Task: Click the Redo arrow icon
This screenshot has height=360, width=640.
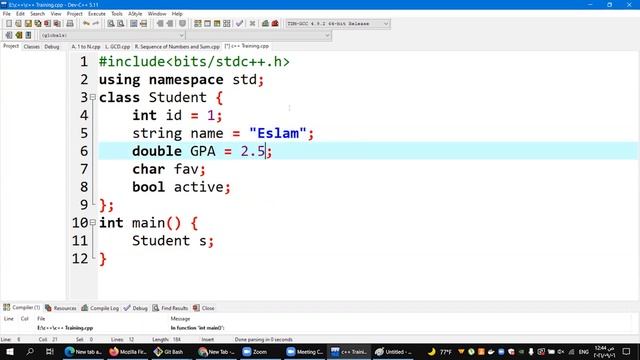Action: [x=96, y=24]
